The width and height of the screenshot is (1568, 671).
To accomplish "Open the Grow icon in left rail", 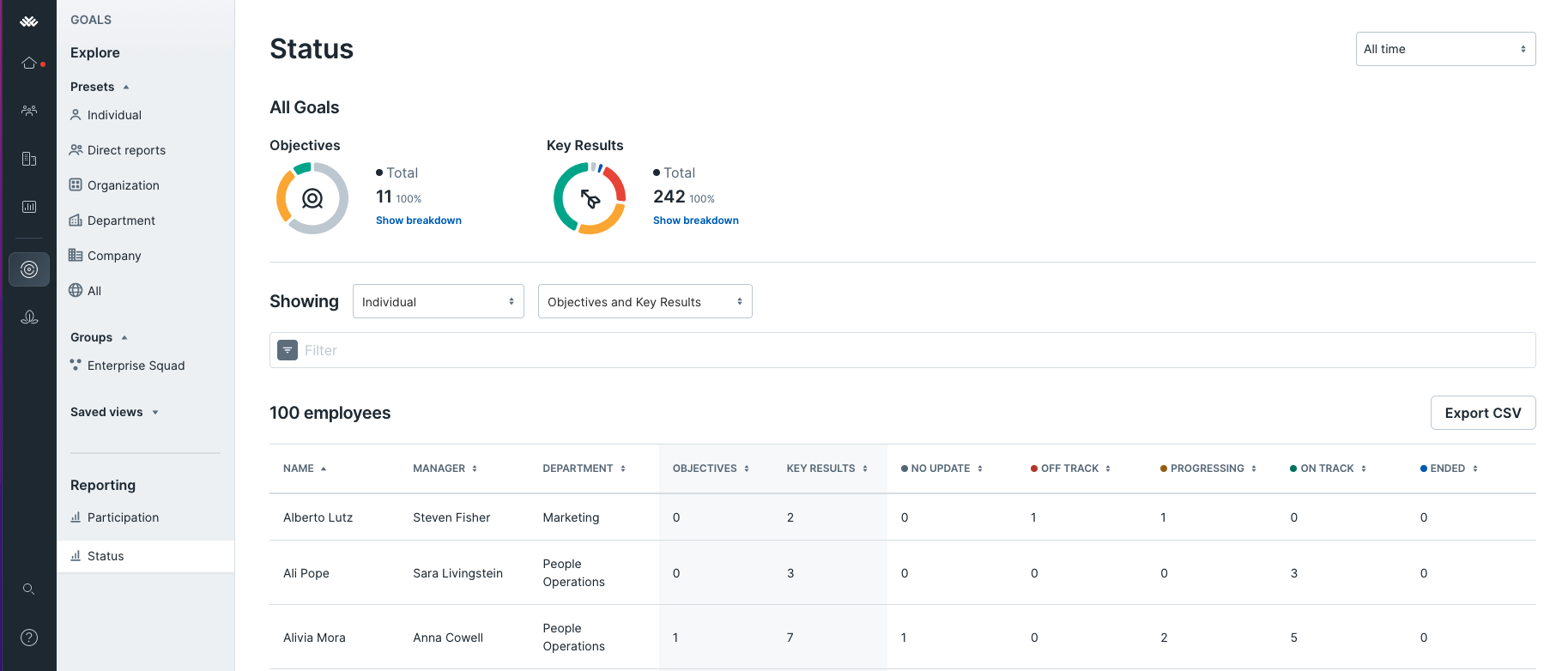I will 29,317.
